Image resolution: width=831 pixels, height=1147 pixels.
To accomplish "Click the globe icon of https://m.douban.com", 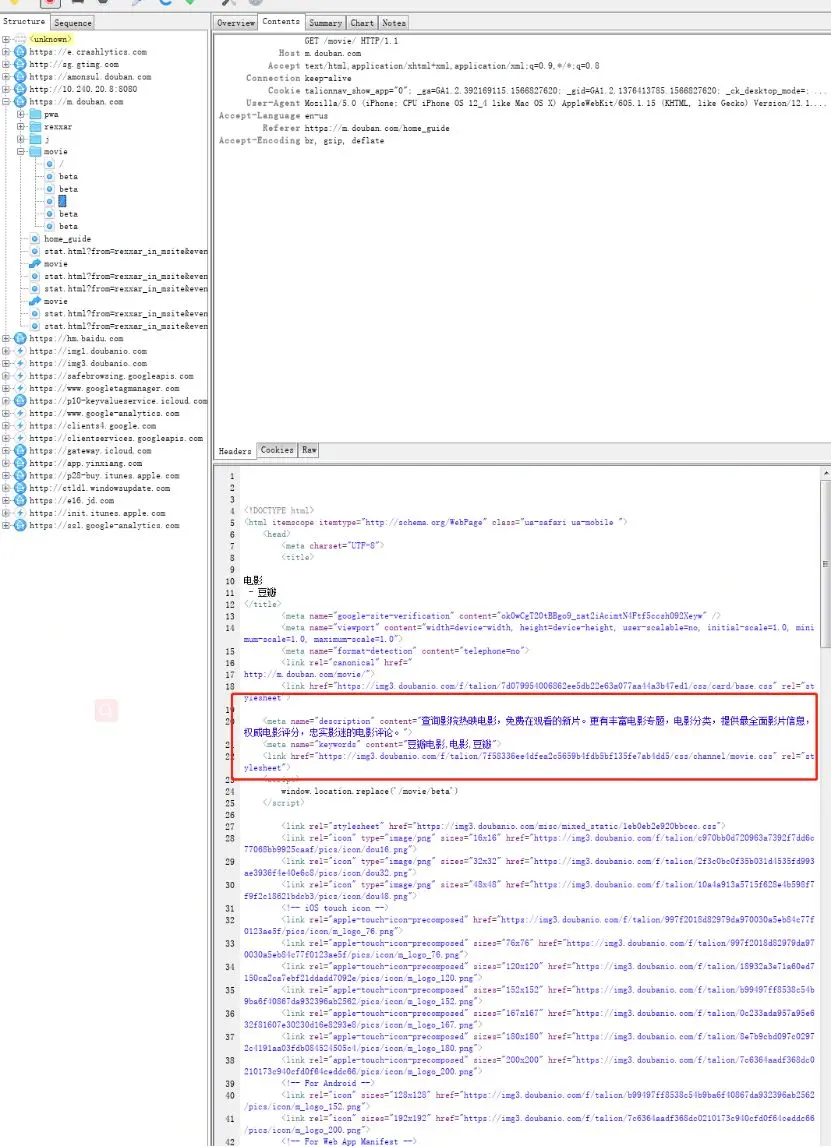I will (20, 102).
